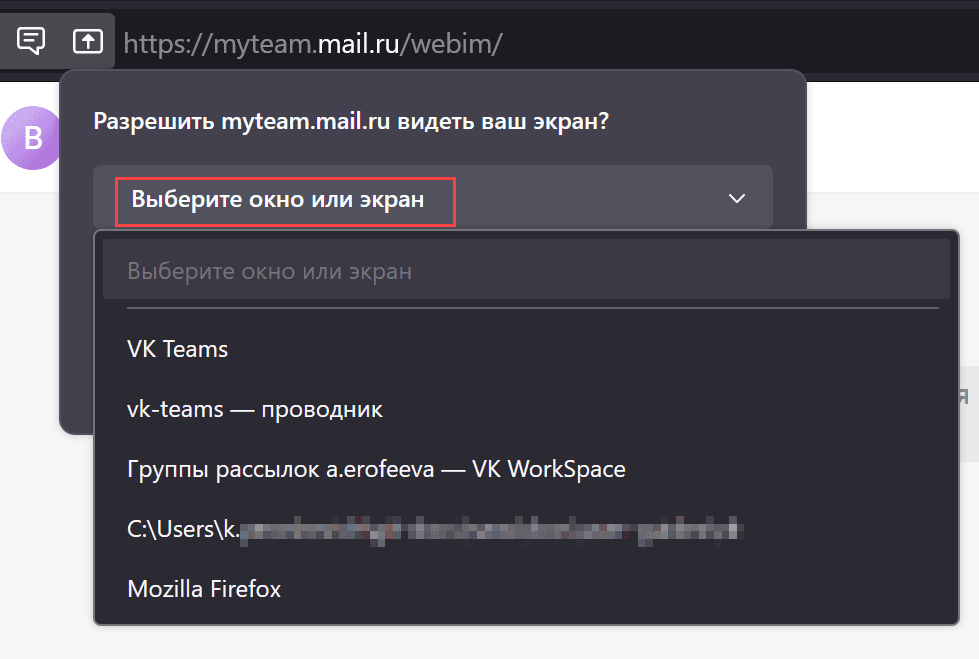The width and height of the screenshot is (979, 659).
Task: Choose "Mozilla Firefox" from the list
Action: [x=526, y=589]
